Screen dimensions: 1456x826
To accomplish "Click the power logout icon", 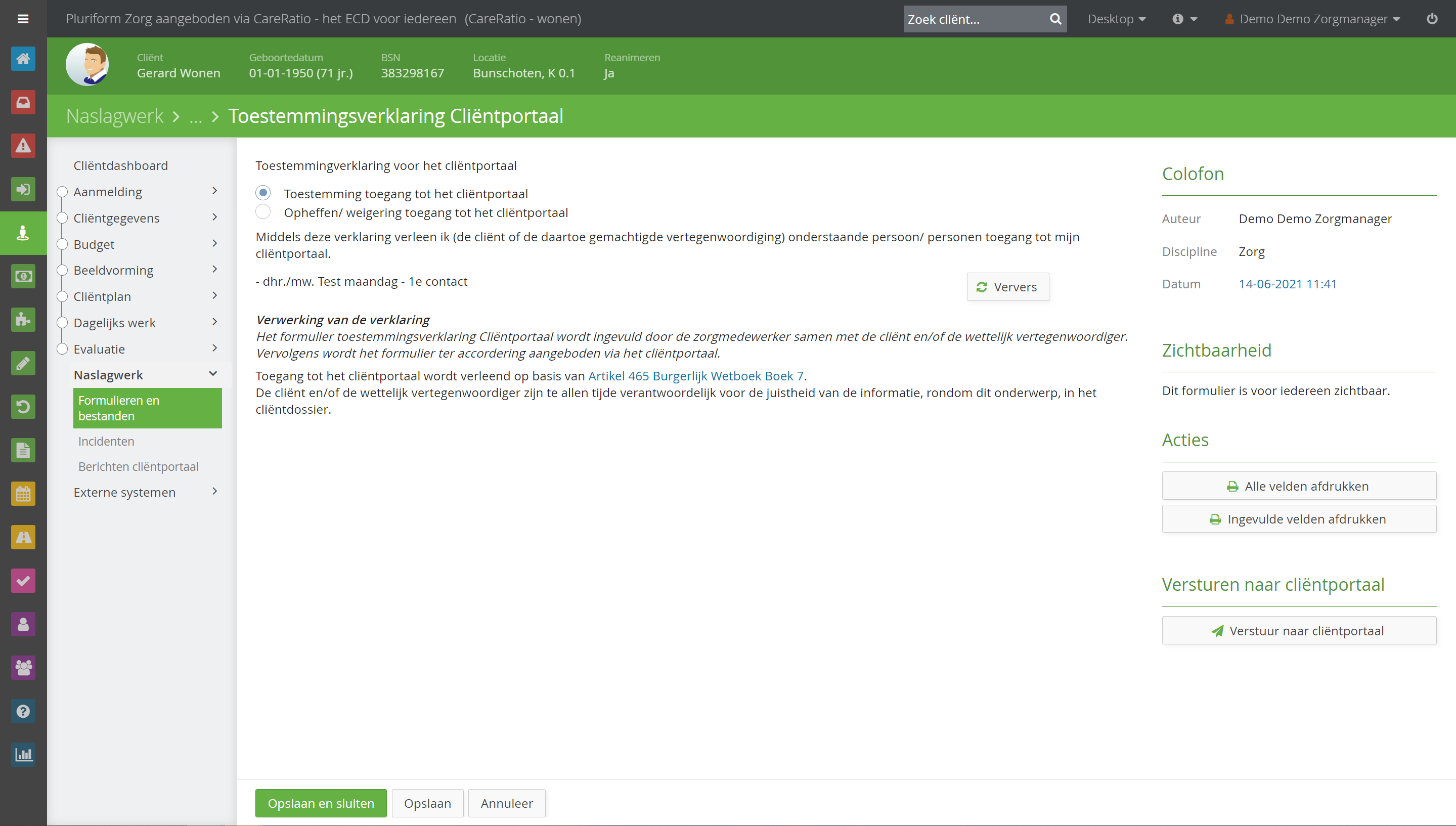I will 1432,19.
